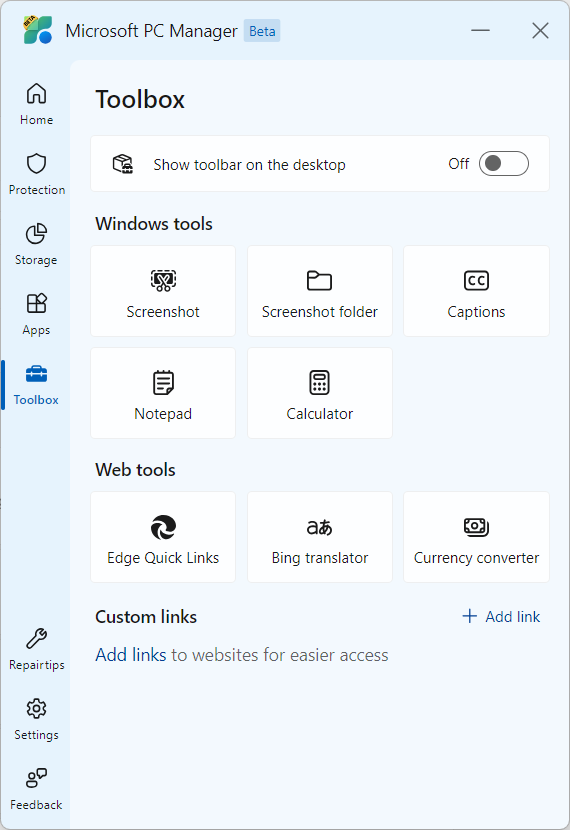570x830 pixels.
Task: Switch to the Apps section
Action: coord(36,314)
